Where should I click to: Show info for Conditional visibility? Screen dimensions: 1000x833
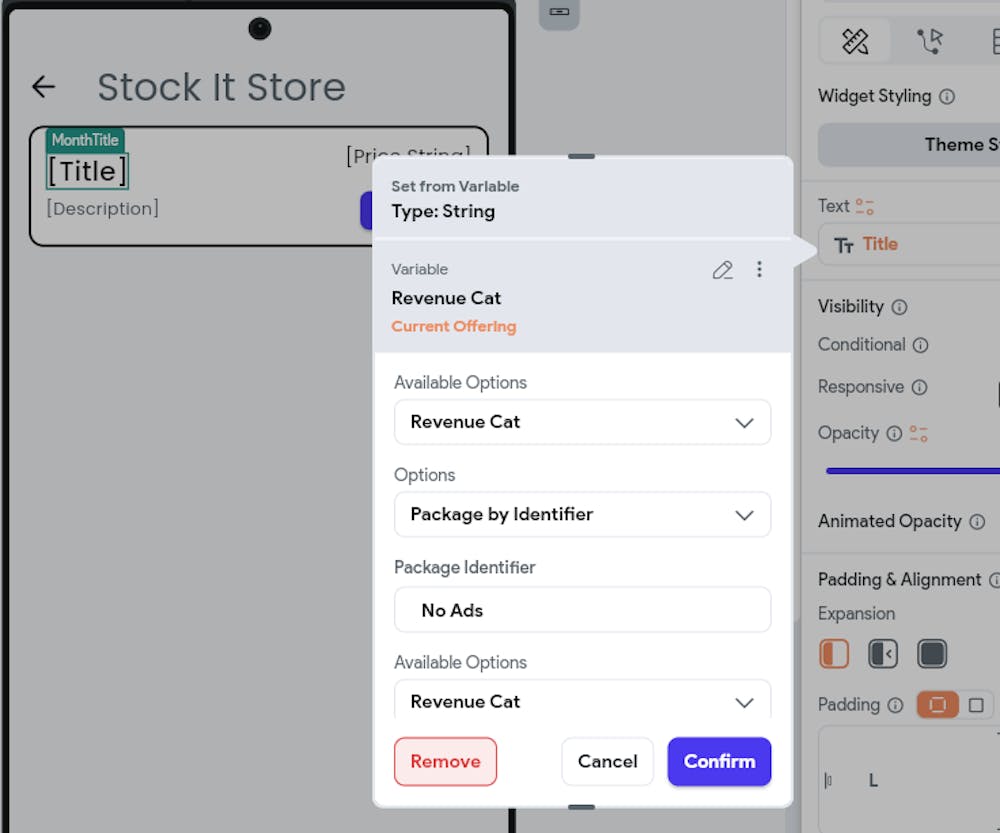pos(920,345)
